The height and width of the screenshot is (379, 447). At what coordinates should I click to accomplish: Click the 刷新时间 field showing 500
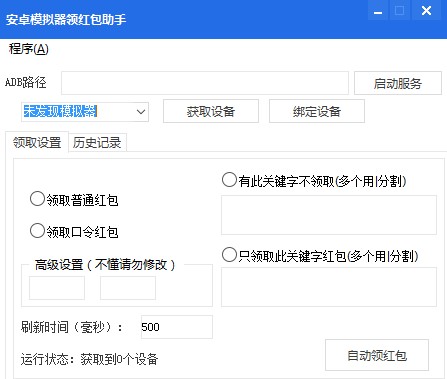pyautogui.click(x=177, y=327)
